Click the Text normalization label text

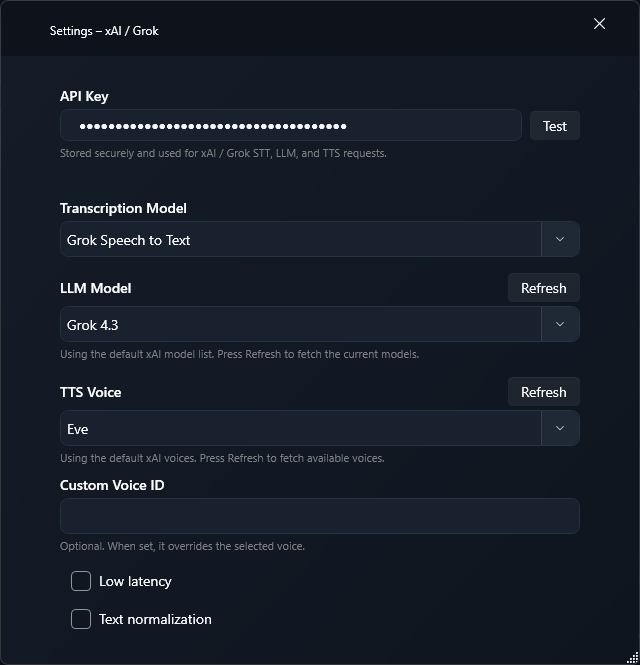point(155,620)
